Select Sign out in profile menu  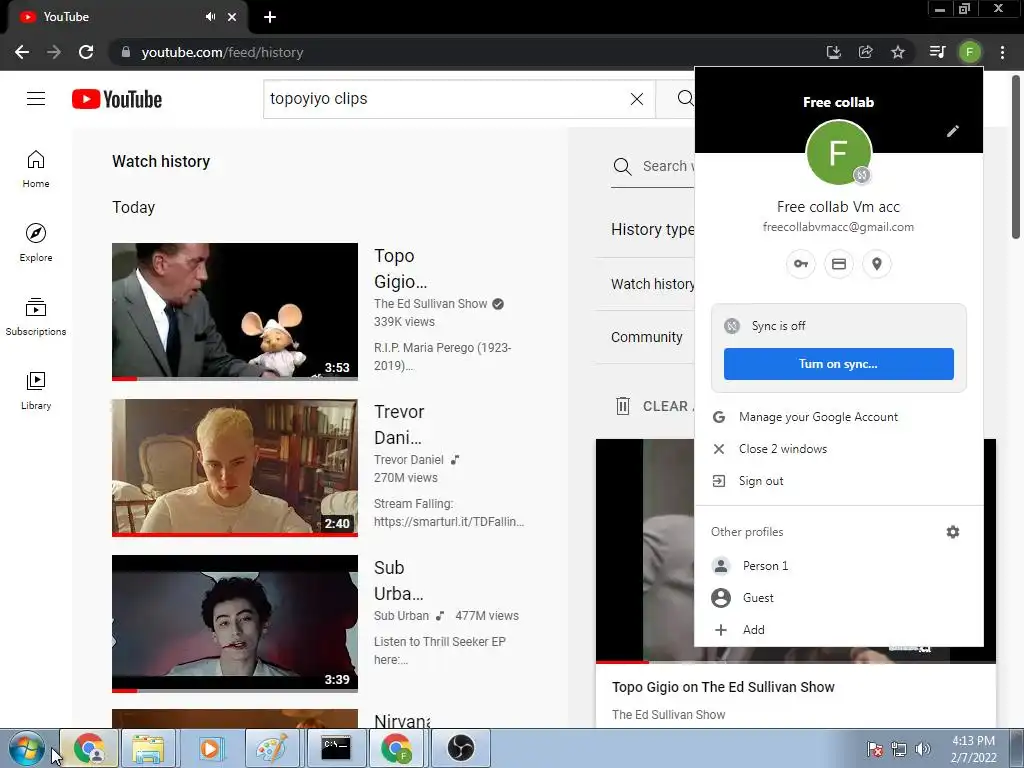click(x=839, y=481)
